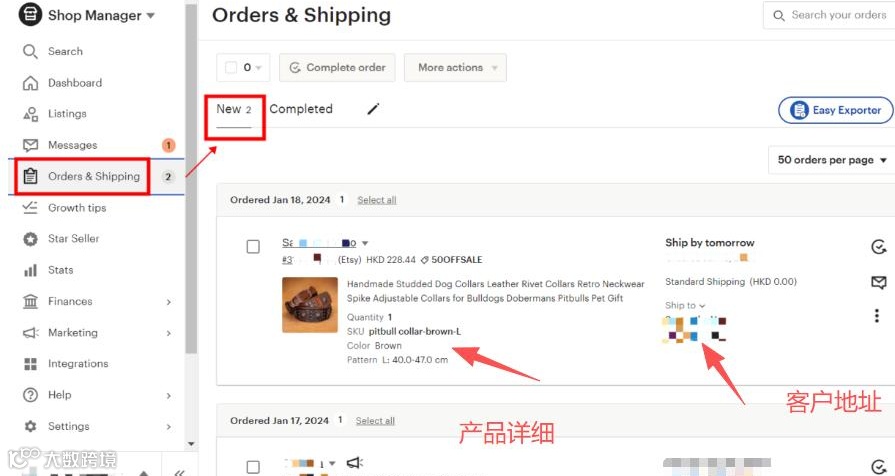
Task: Open Dashboard via the house icon
Action: coord(30,83)
